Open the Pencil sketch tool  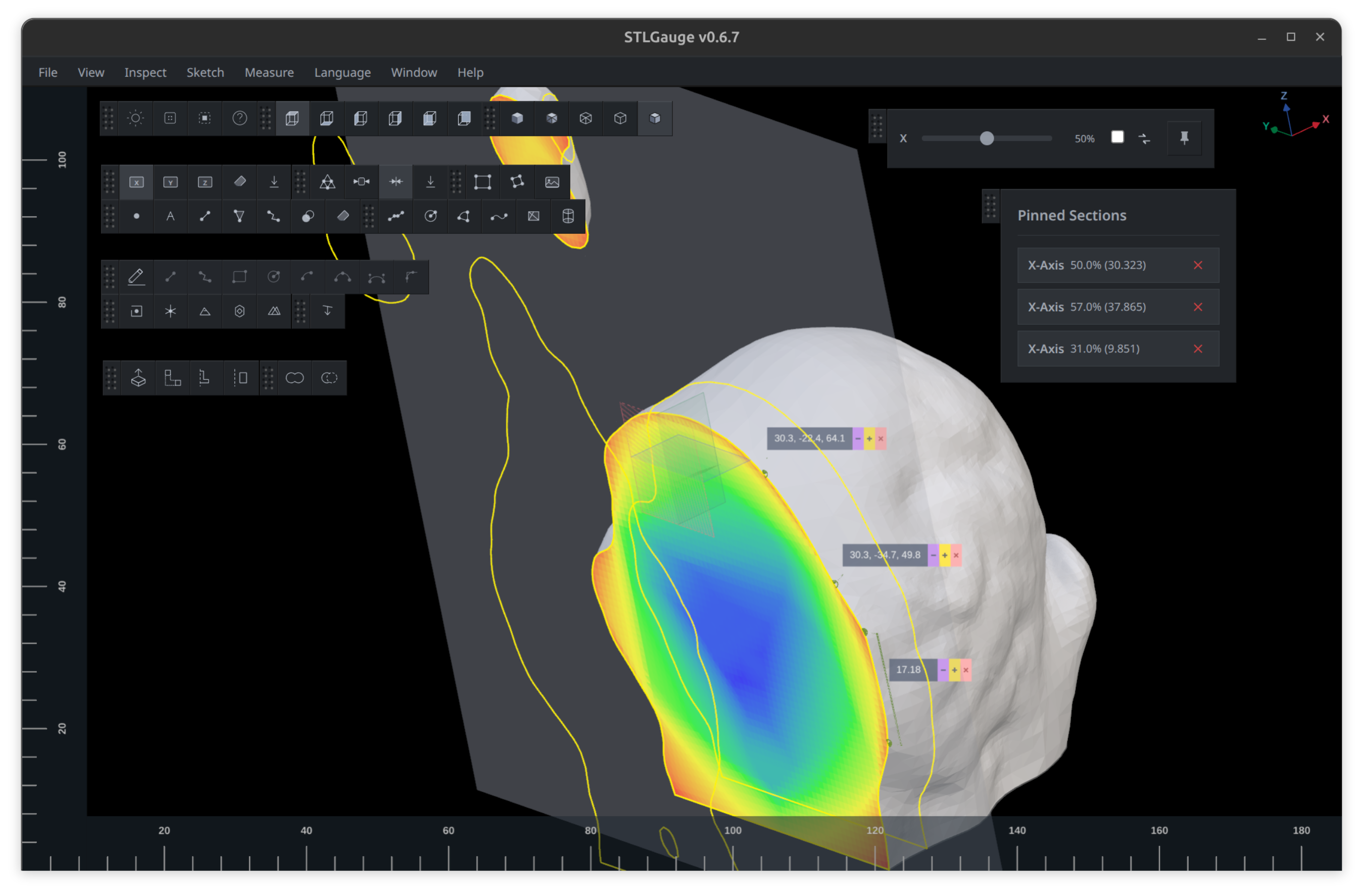tap(137, 277)
